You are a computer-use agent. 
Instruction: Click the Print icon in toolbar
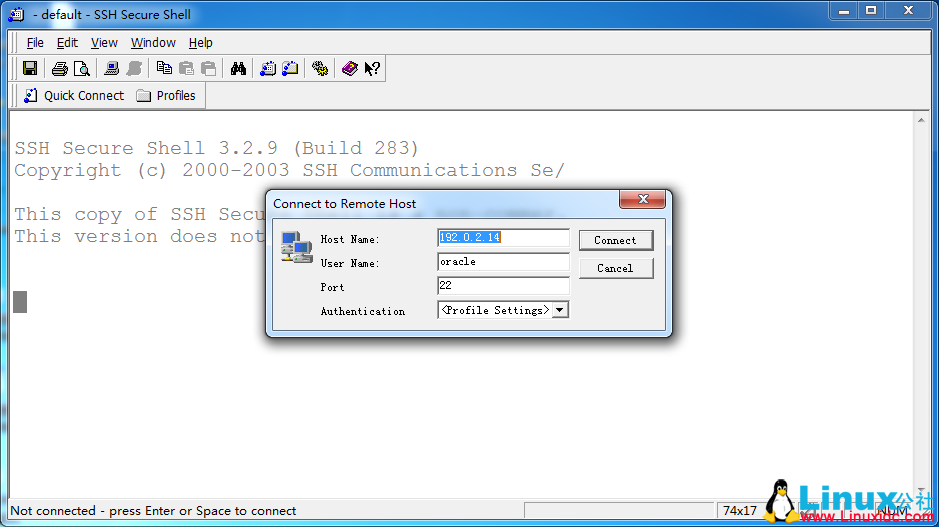pos(59,68)
